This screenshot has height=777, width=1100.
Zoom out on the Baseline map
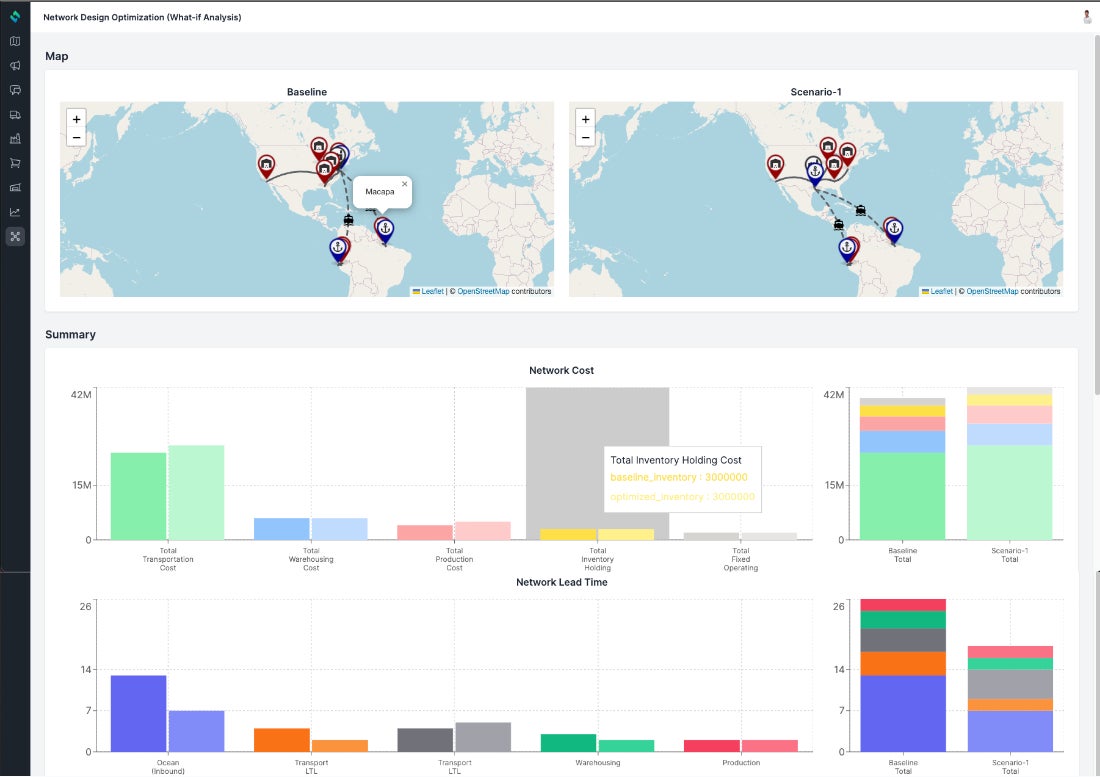coord(77,138)
